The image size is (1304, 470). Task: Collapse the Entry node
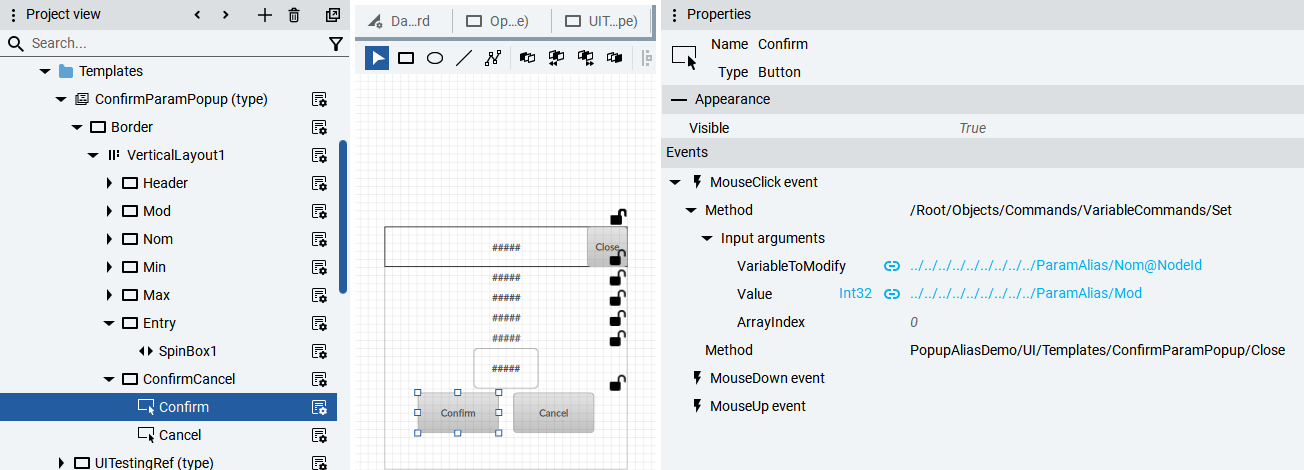click(x=108, y=323)
